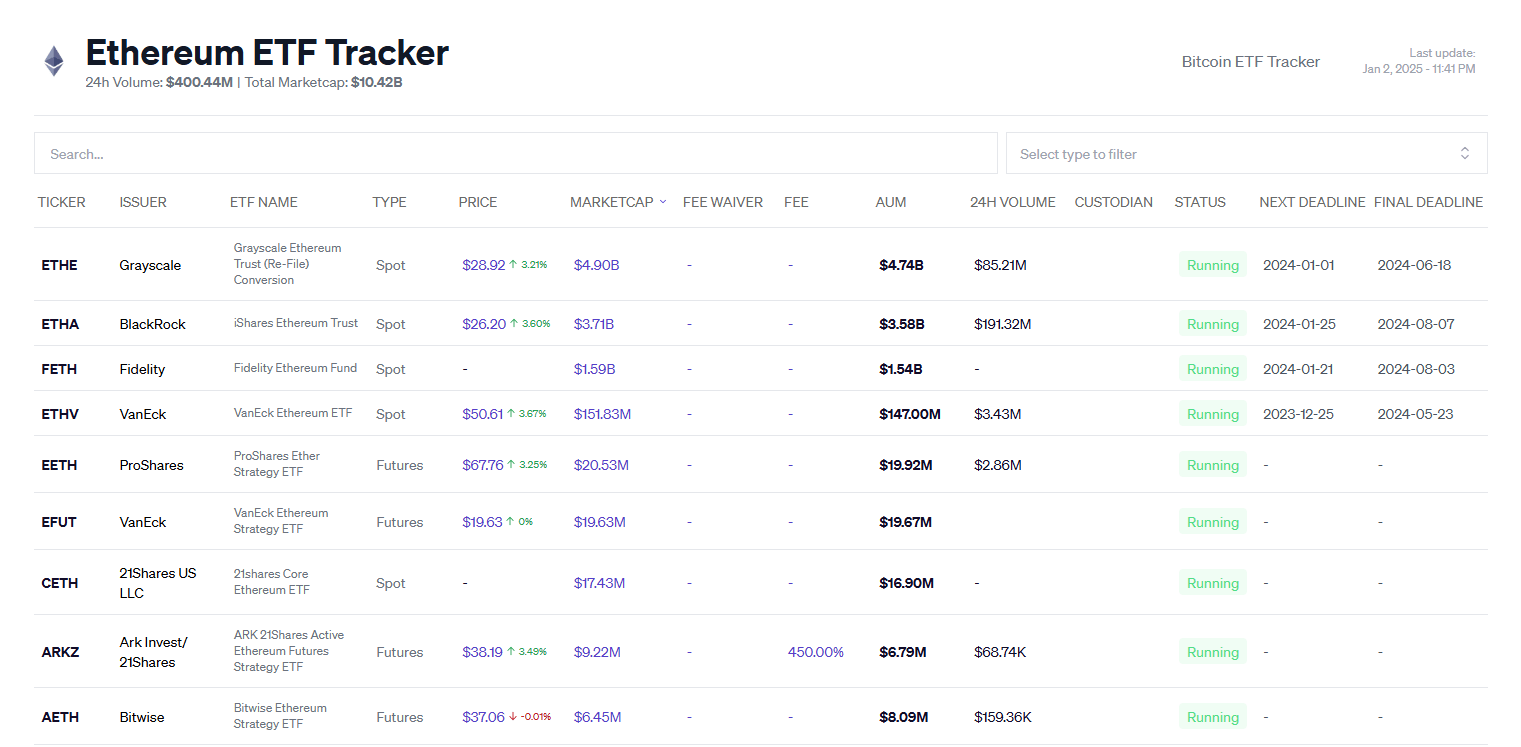Click the ProShares issuer cell
This screenshot has height=747, width=1521.
pos(151,465)
